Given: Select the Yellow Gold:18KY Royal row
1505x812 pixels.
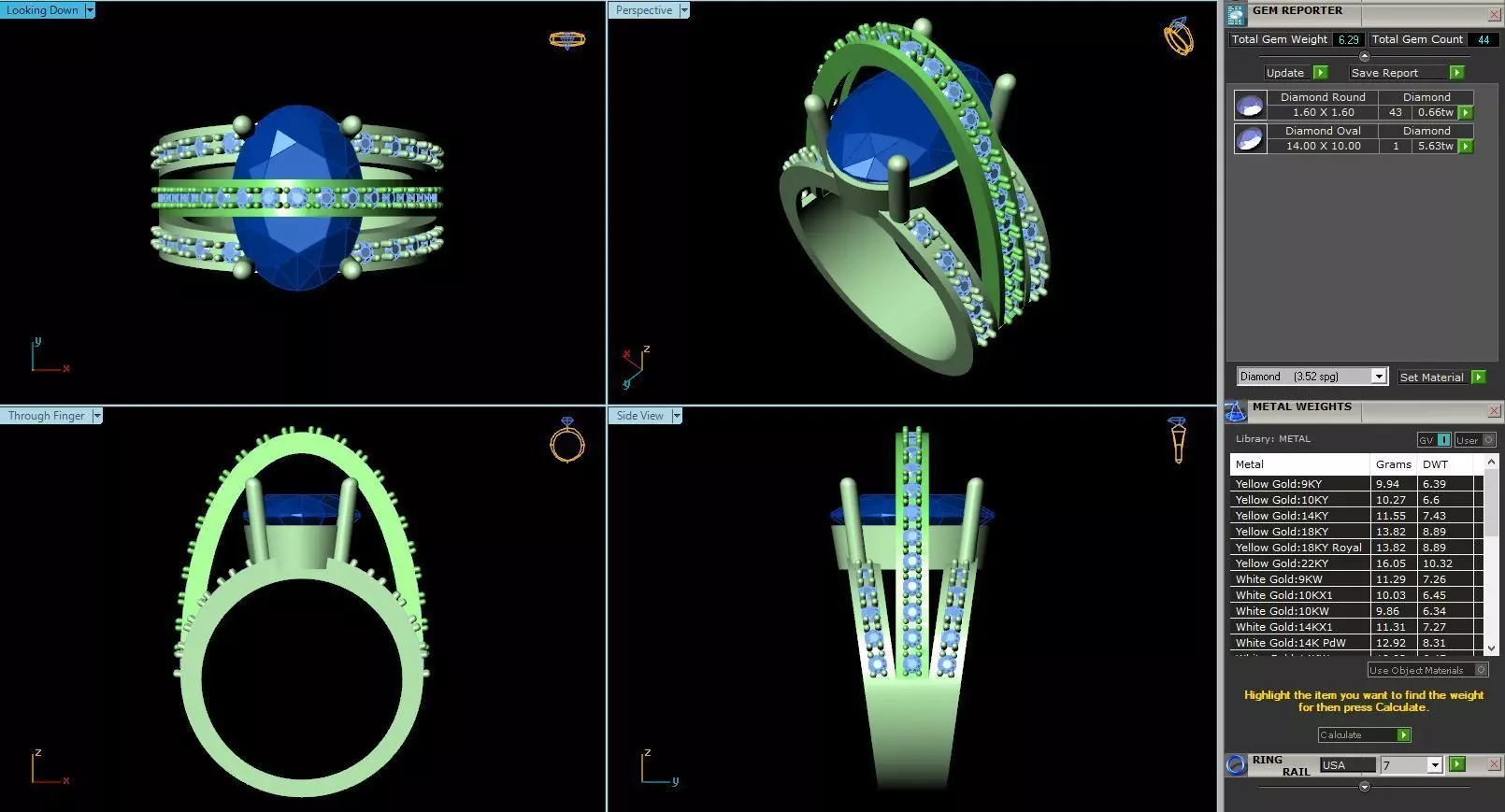Looking at the screenshot, I should pos(1356,548).
